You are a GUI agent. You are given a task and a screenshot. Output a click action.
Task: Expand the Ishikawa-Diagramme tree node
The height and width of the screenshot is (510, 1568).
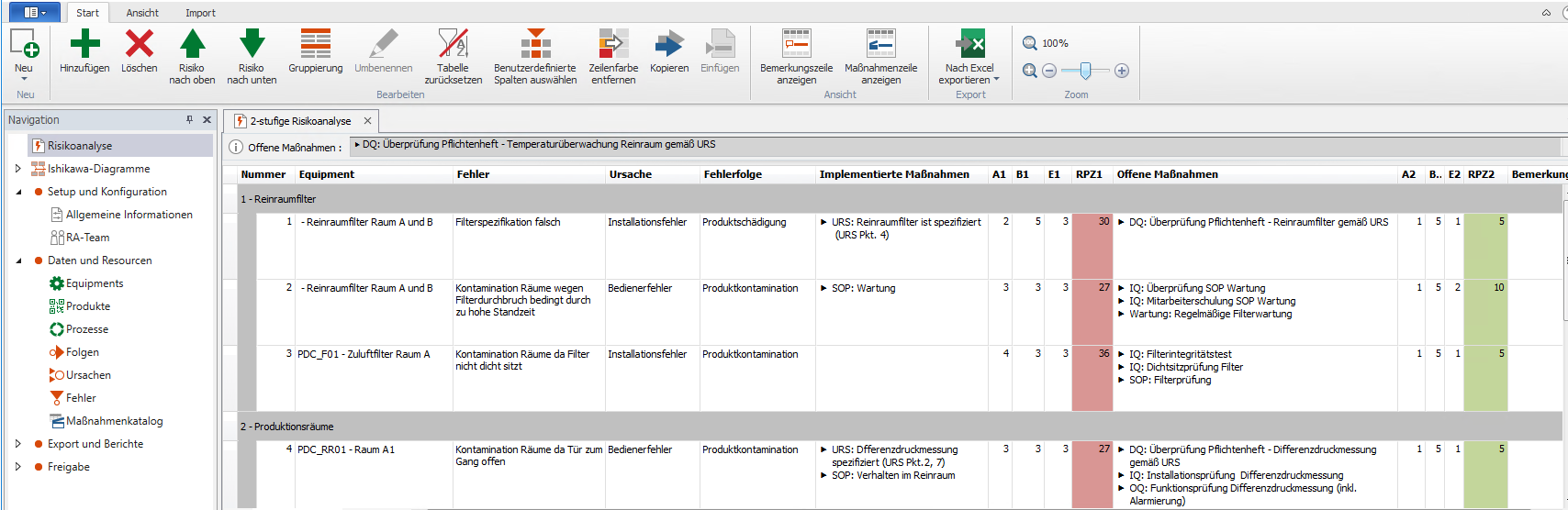[18, 169]
